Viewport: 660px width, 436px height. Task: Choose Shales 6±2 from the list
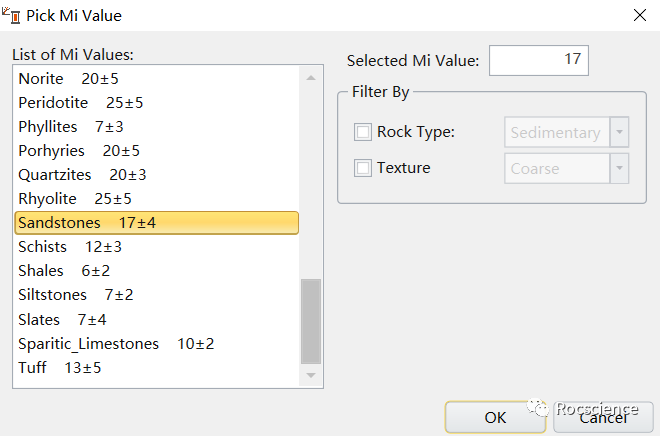point(64,271)
